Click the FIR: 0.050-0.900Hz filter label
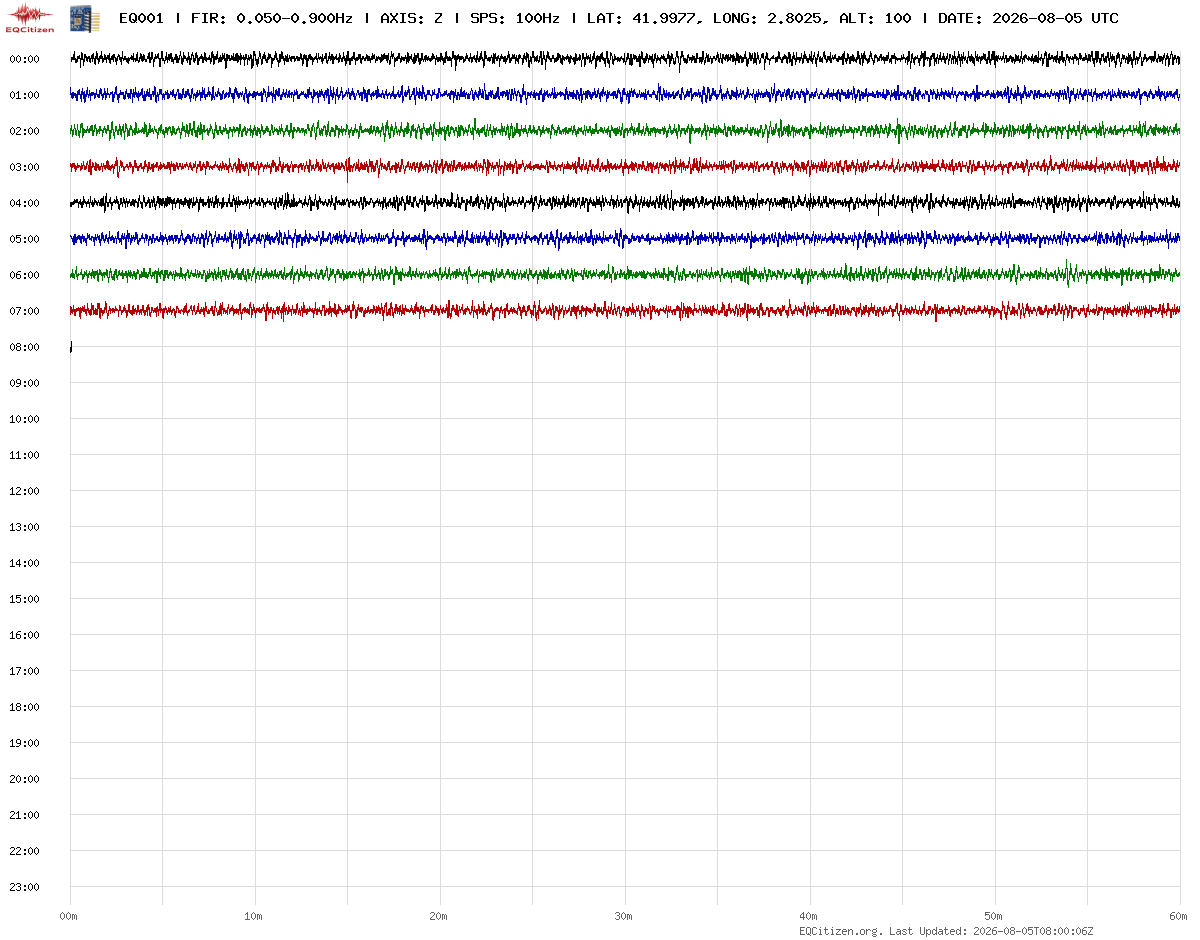1200x940 pixels. click(272, 18)
